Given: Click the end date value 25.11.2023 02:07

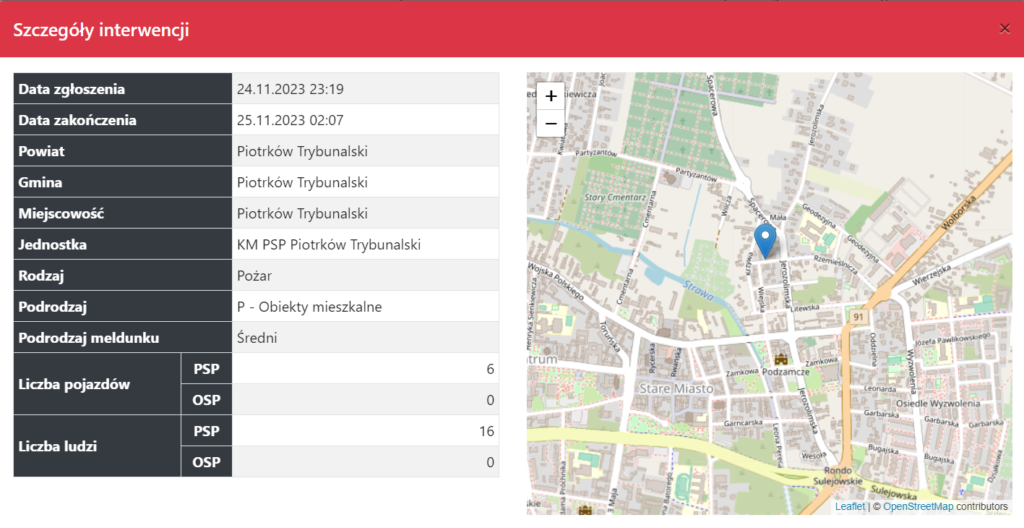Looking at the screenshot, I should 290,120.
